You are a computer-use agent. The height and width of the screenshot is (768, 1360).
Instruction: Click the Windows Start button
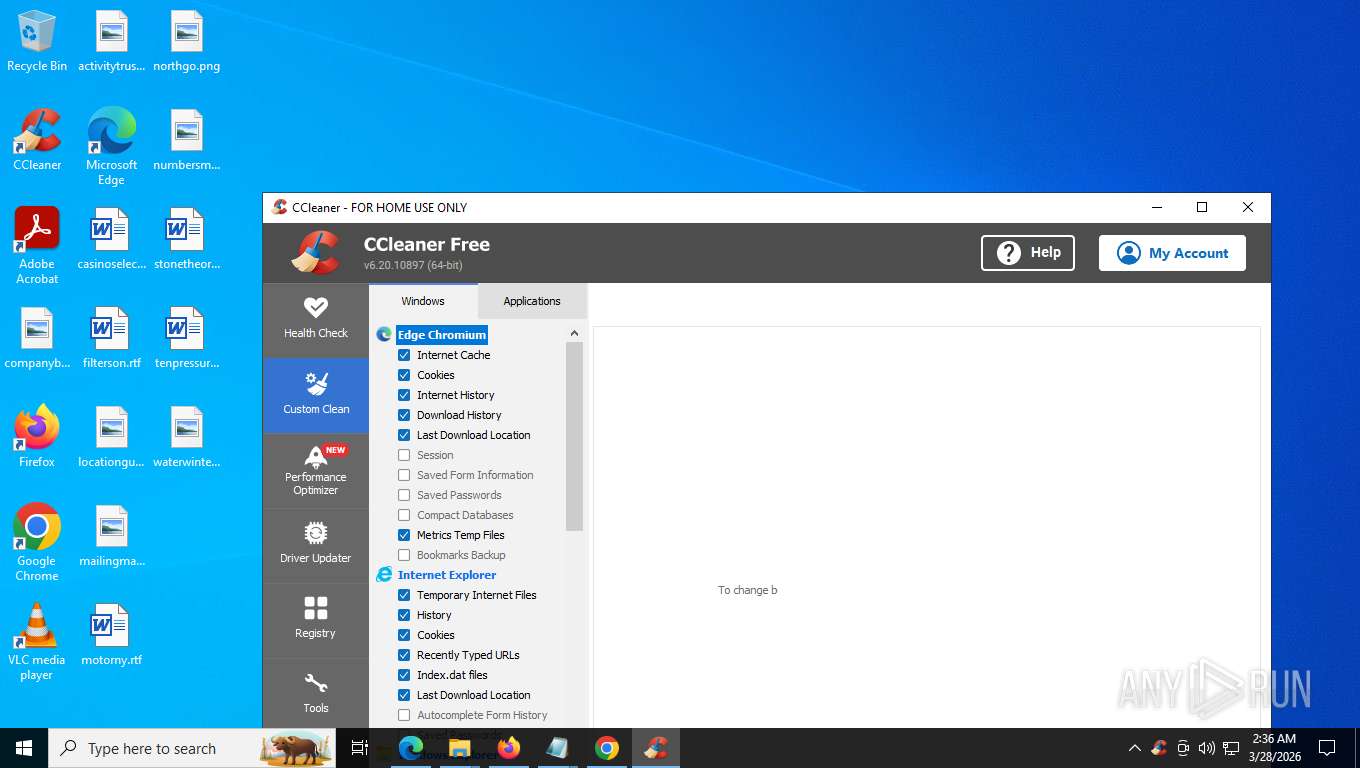pos(24,748)
